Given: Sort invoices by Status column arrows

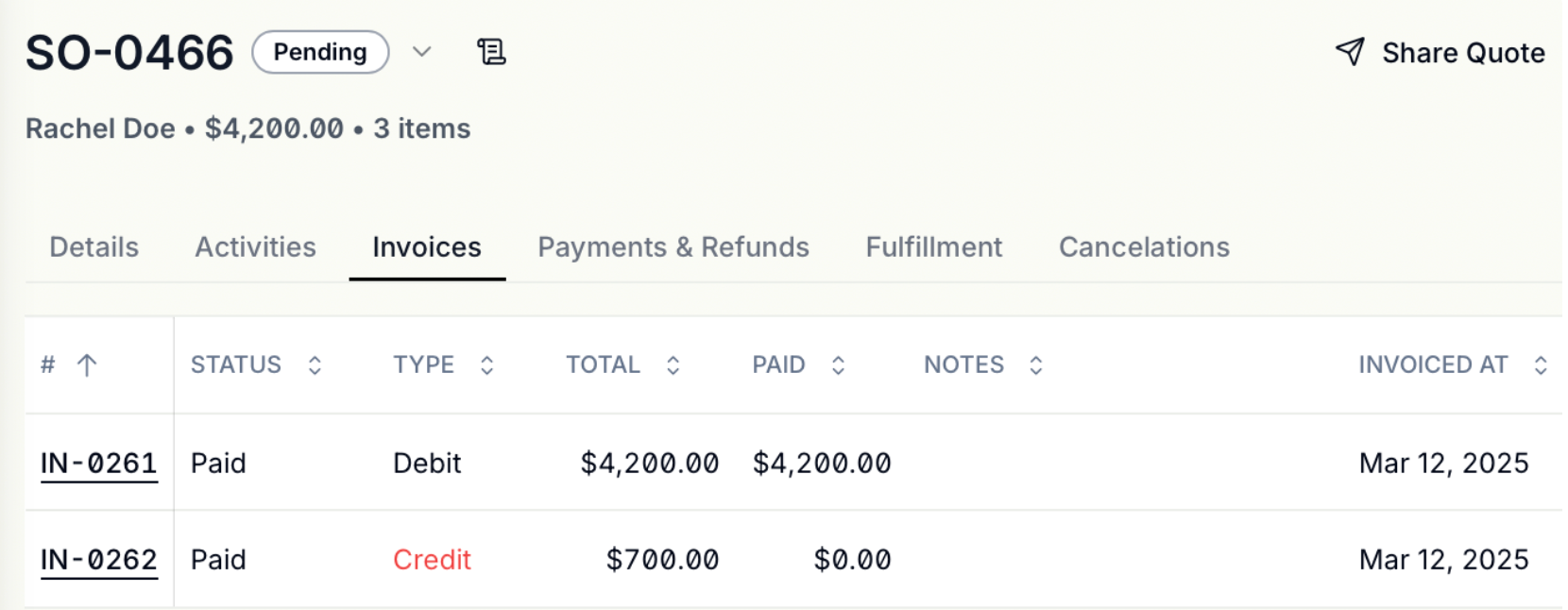Looking at the screenshot, I should pyautogui.click(x=315, y=365).
